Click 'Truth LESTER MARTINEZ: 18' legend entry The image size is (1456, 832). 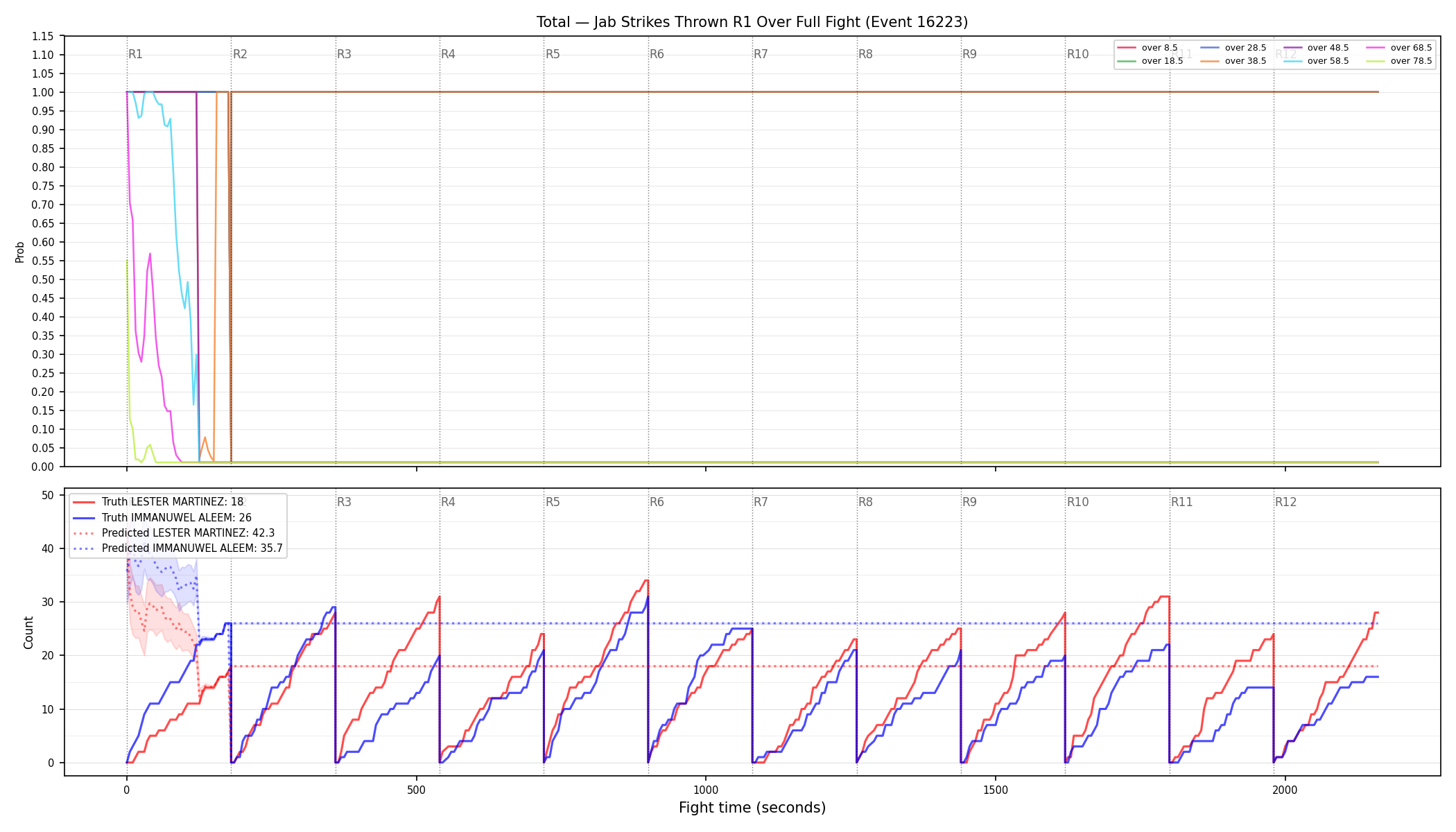[x=158, y=502]
